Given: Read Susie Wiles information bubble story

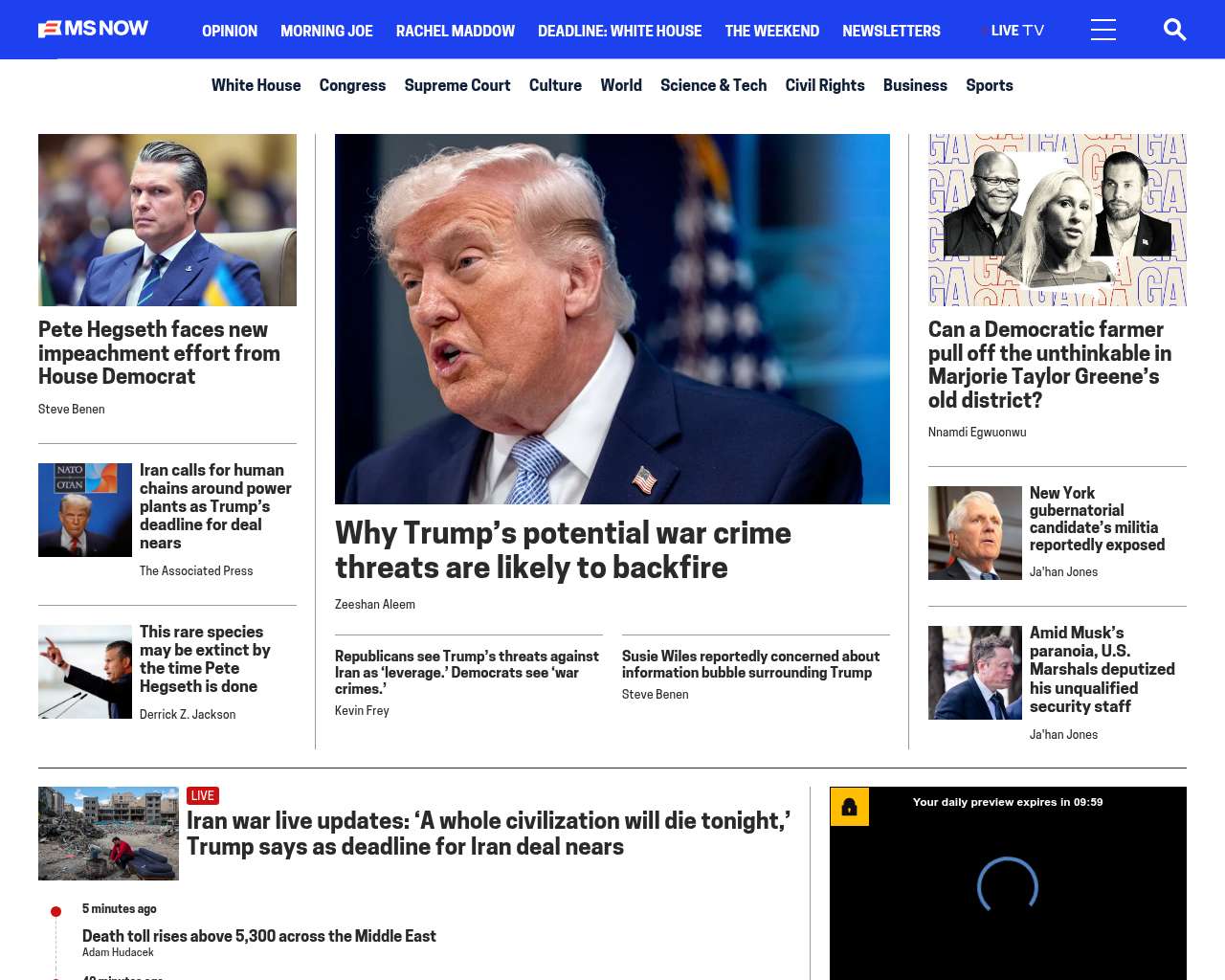Looking at the screenshot, I should tap(750, 664).
